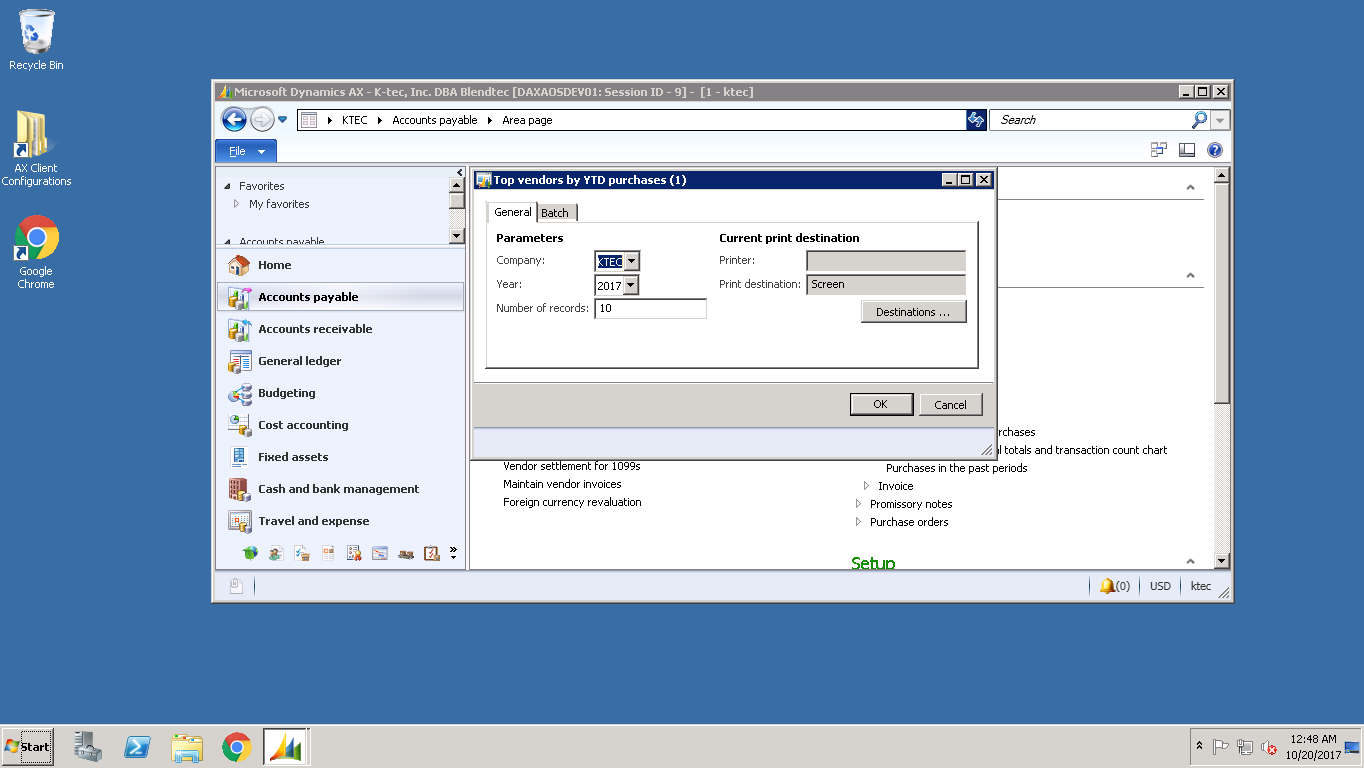Click the Destinations button
1364x768 pixels.
913,312
